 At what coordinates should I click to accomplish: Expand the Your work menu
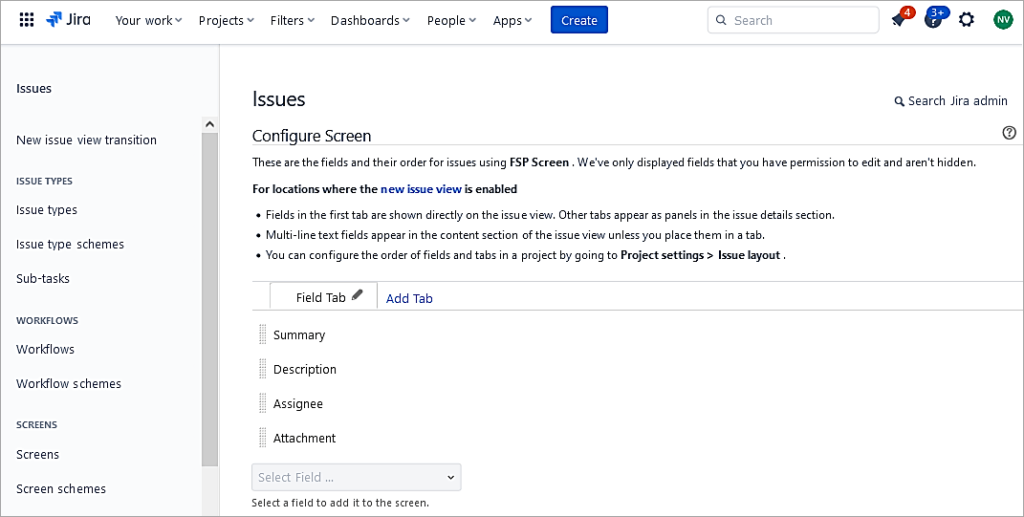click(149, 20)
